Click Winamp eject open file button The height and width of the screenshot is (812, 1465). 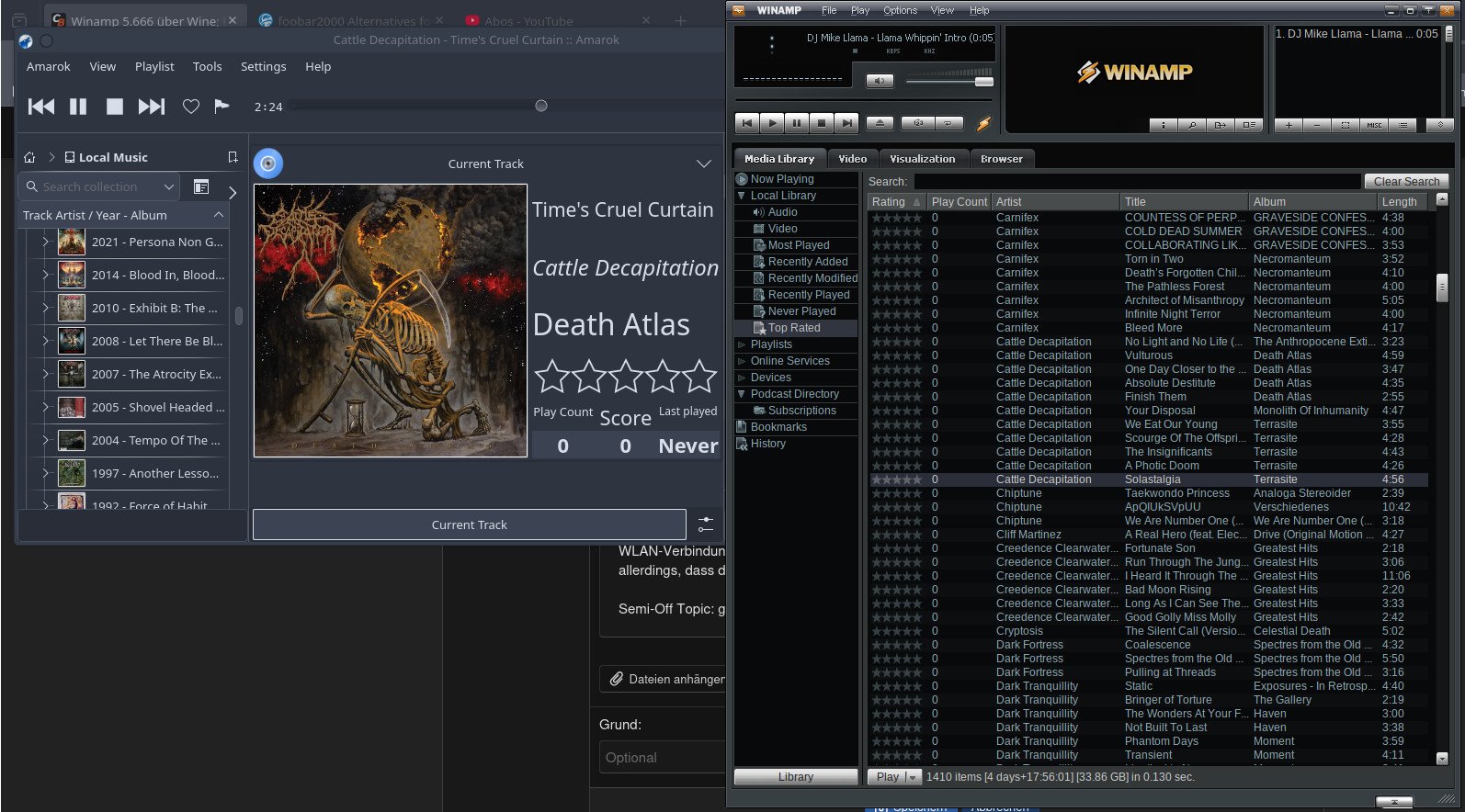click(x=880, y=123)
